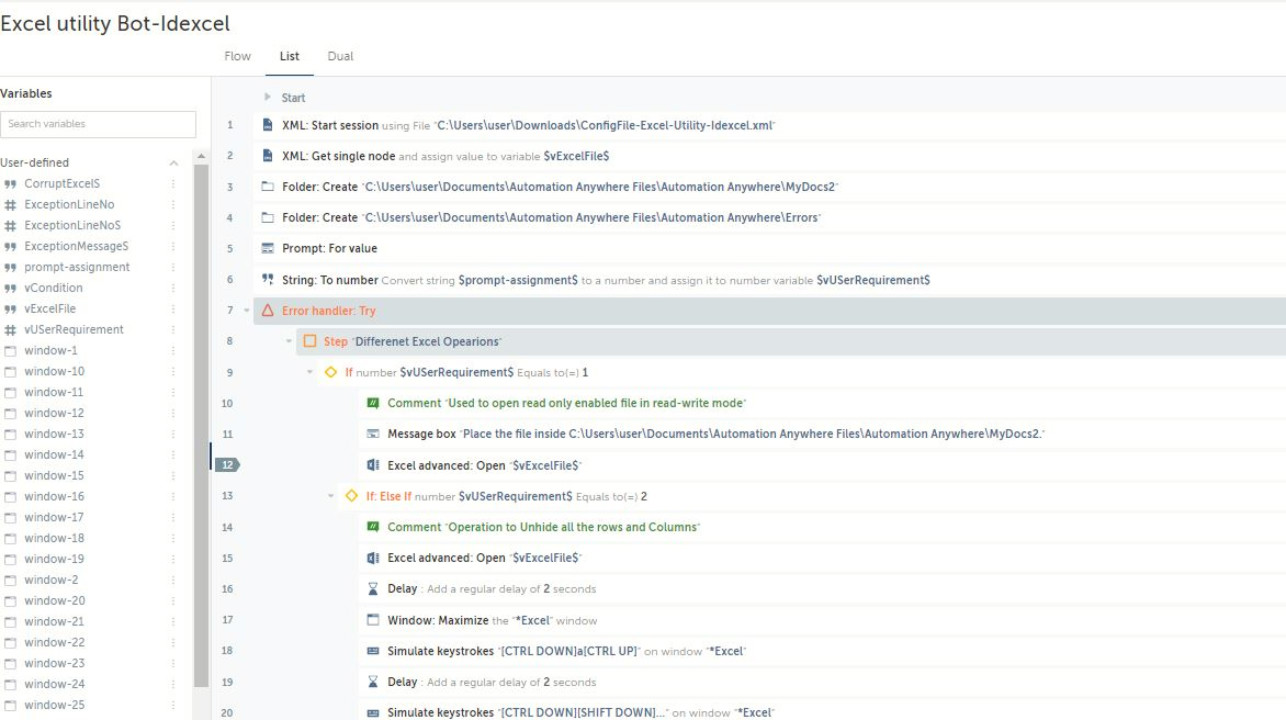
Task: Open options menu for CorruptExcelS variable
Action: pyautogui.click(x=173, y=184)
